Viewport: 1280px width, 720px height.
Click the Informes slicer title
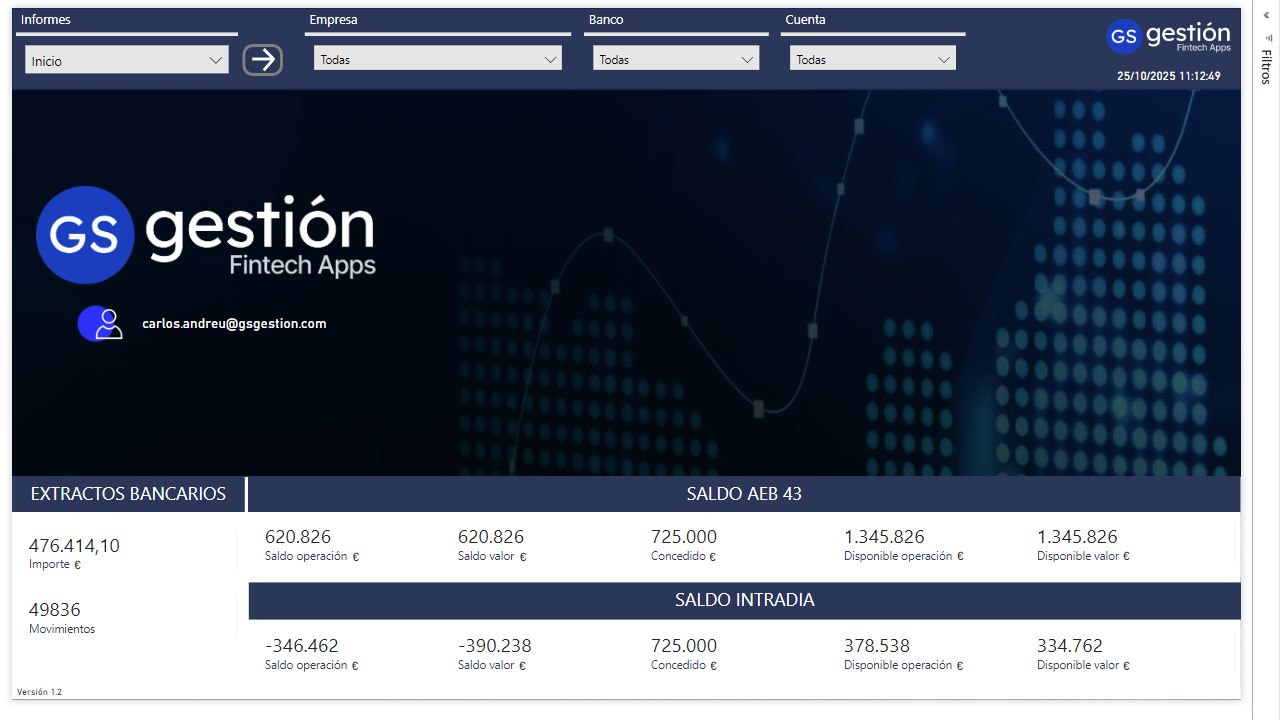point(46,20)
